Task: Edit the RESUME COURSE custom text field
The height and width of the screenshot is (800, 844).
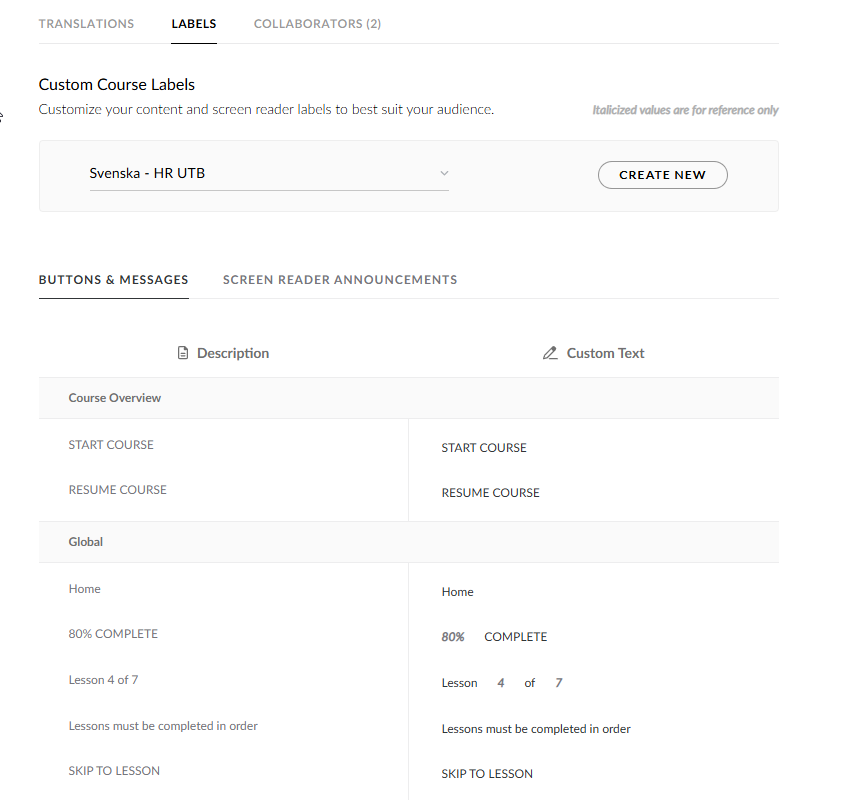Action: point(490,493)
